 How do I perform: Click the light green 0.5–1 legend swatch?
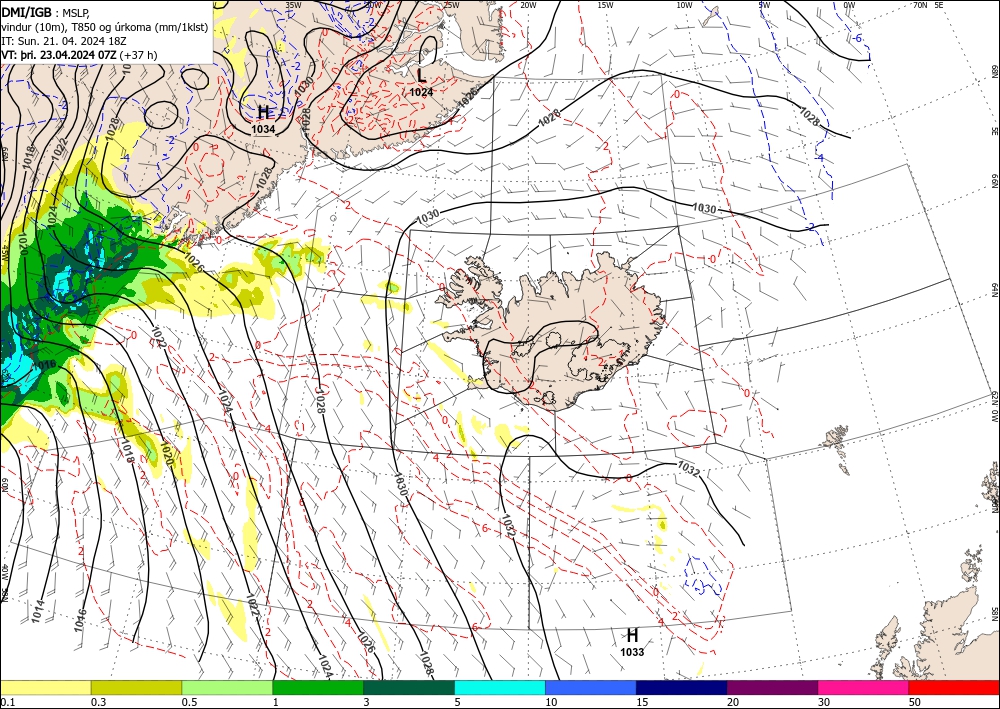pyautogui.click(x=227, y=687)
